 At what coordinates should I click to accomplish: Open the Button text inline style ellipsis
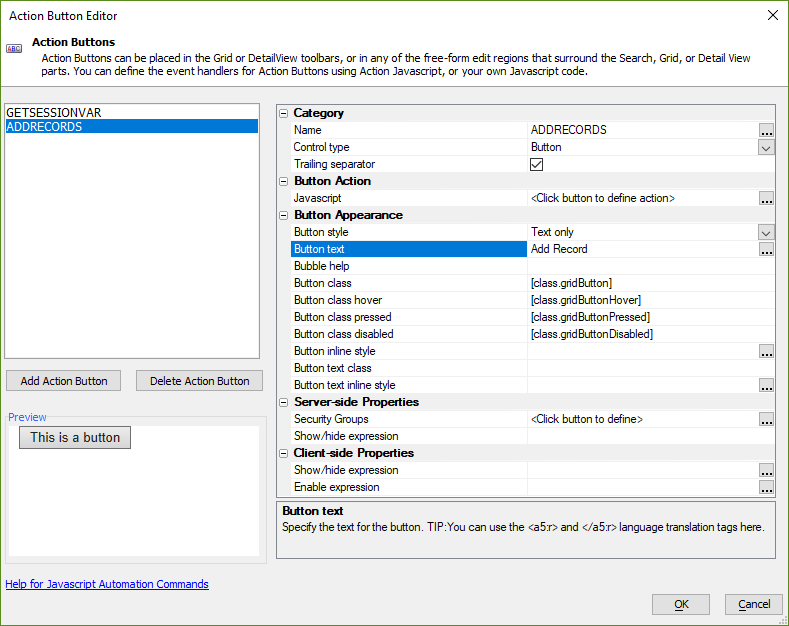pos(766,385)
